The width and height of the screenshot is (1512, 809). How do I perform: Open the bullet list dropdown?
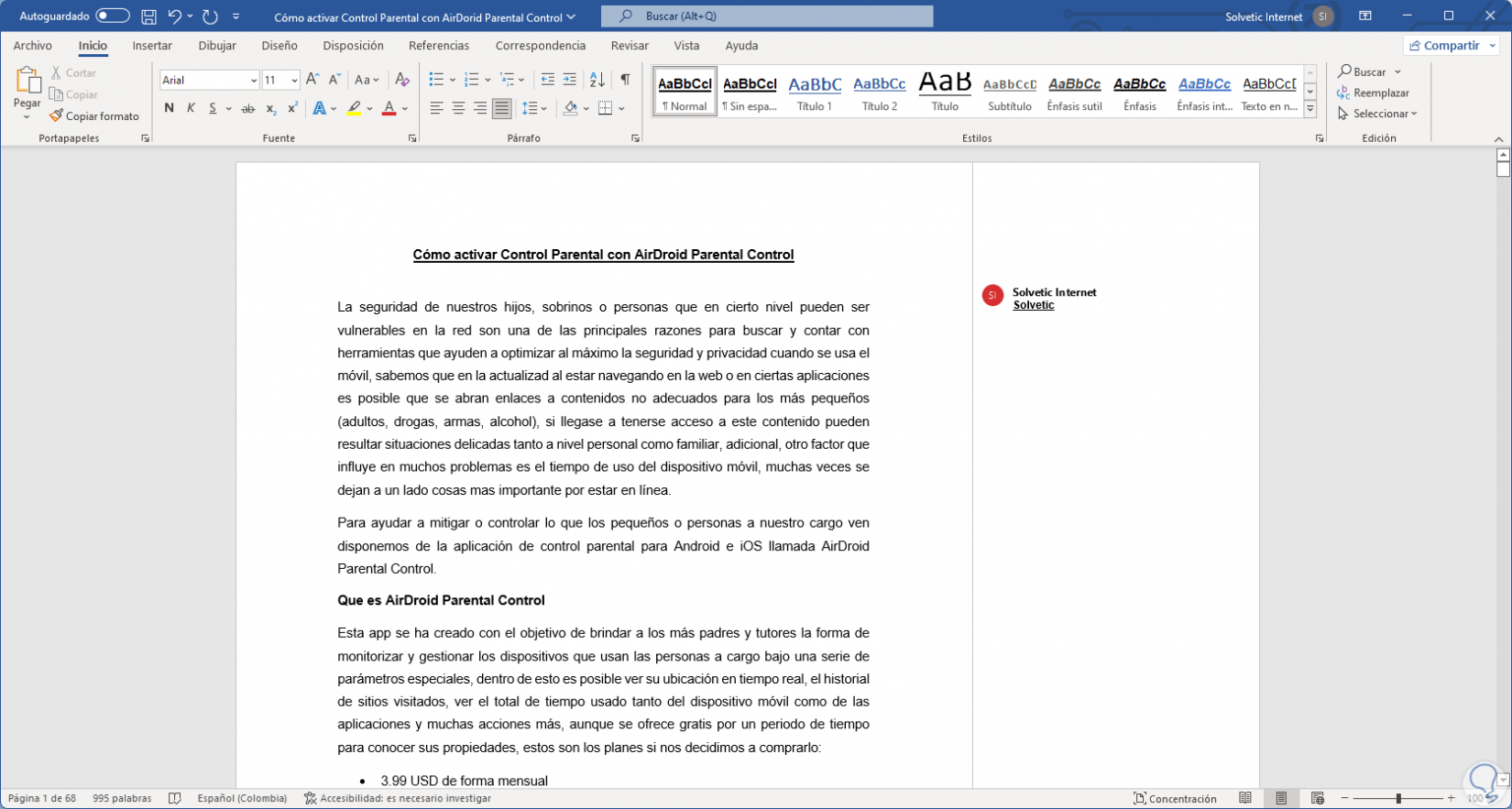[453, 80]
